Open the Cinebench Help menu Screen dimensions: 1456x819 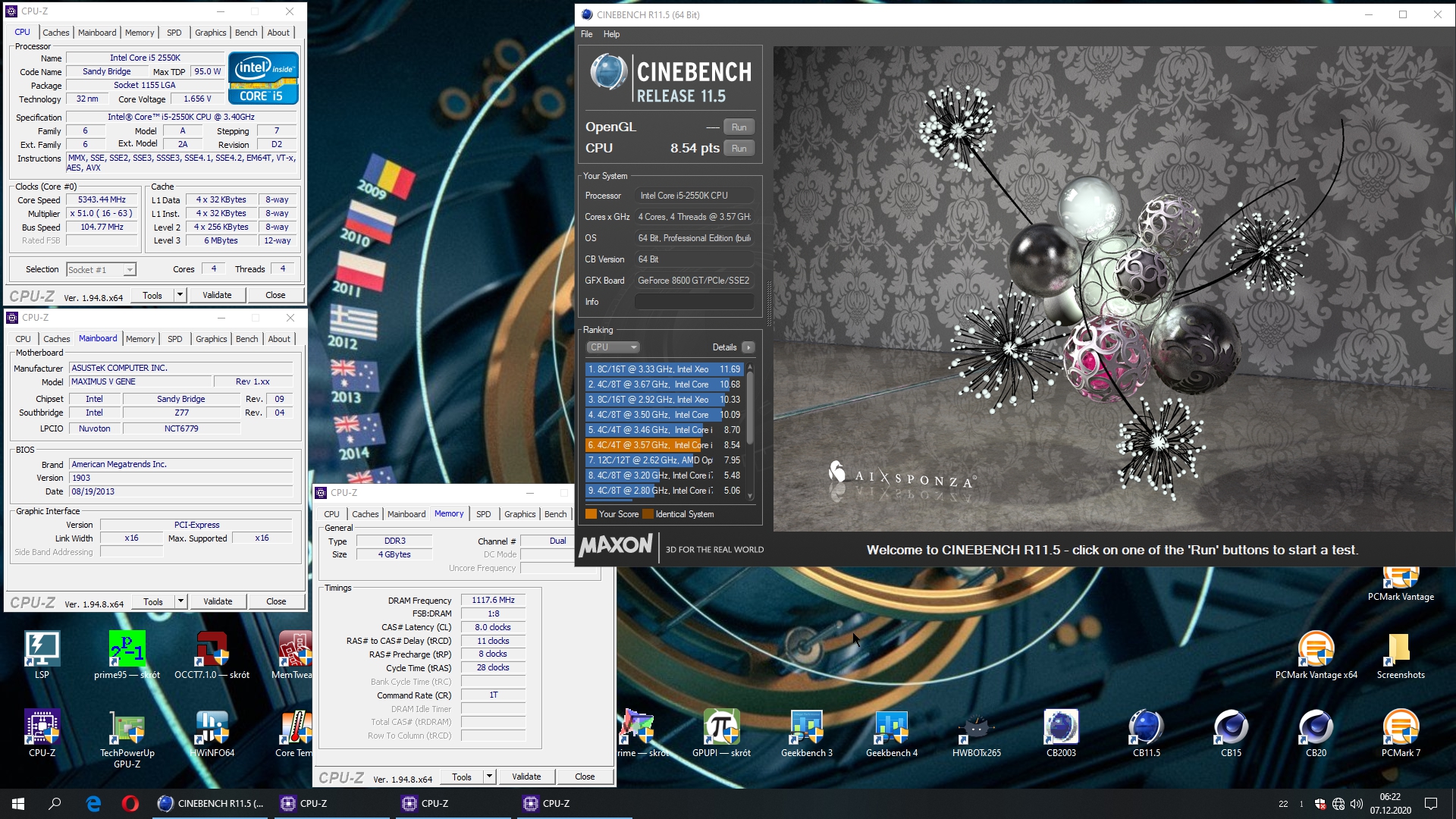pos(611,34)
